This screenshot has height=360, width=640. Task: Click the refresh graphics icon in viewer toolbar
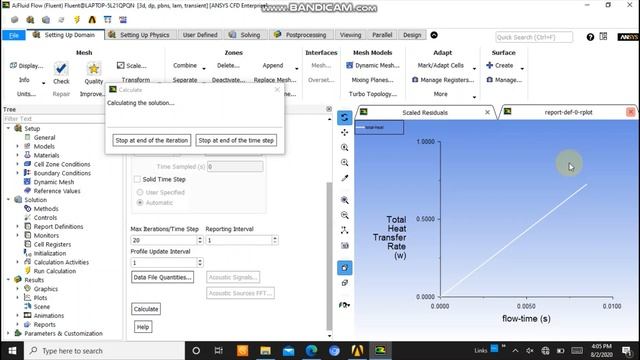[x=344, y=118]
